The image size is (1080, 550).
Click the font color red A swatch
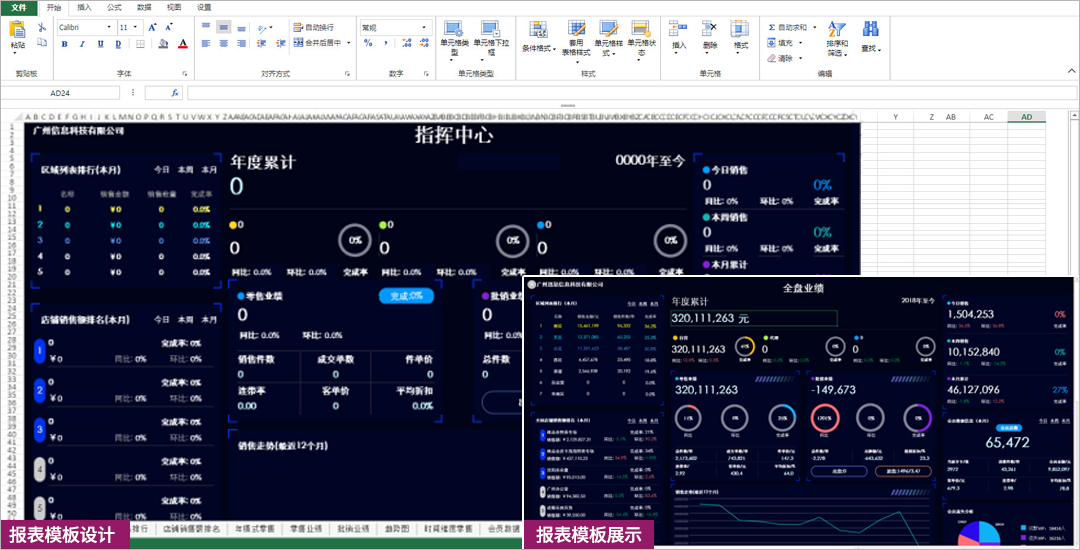[182, 44]
